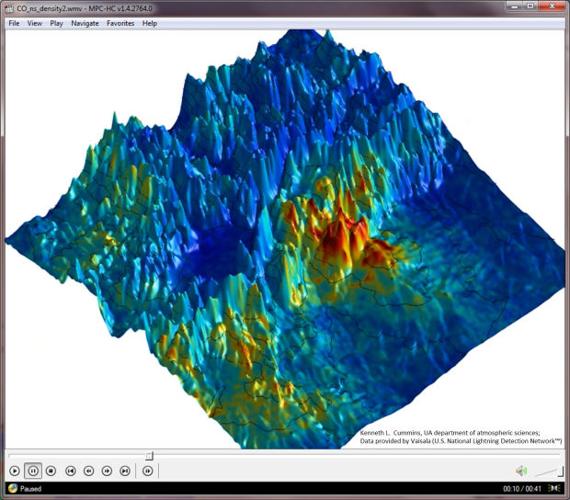
Task: Open the File menu
Action: [14, 23]
